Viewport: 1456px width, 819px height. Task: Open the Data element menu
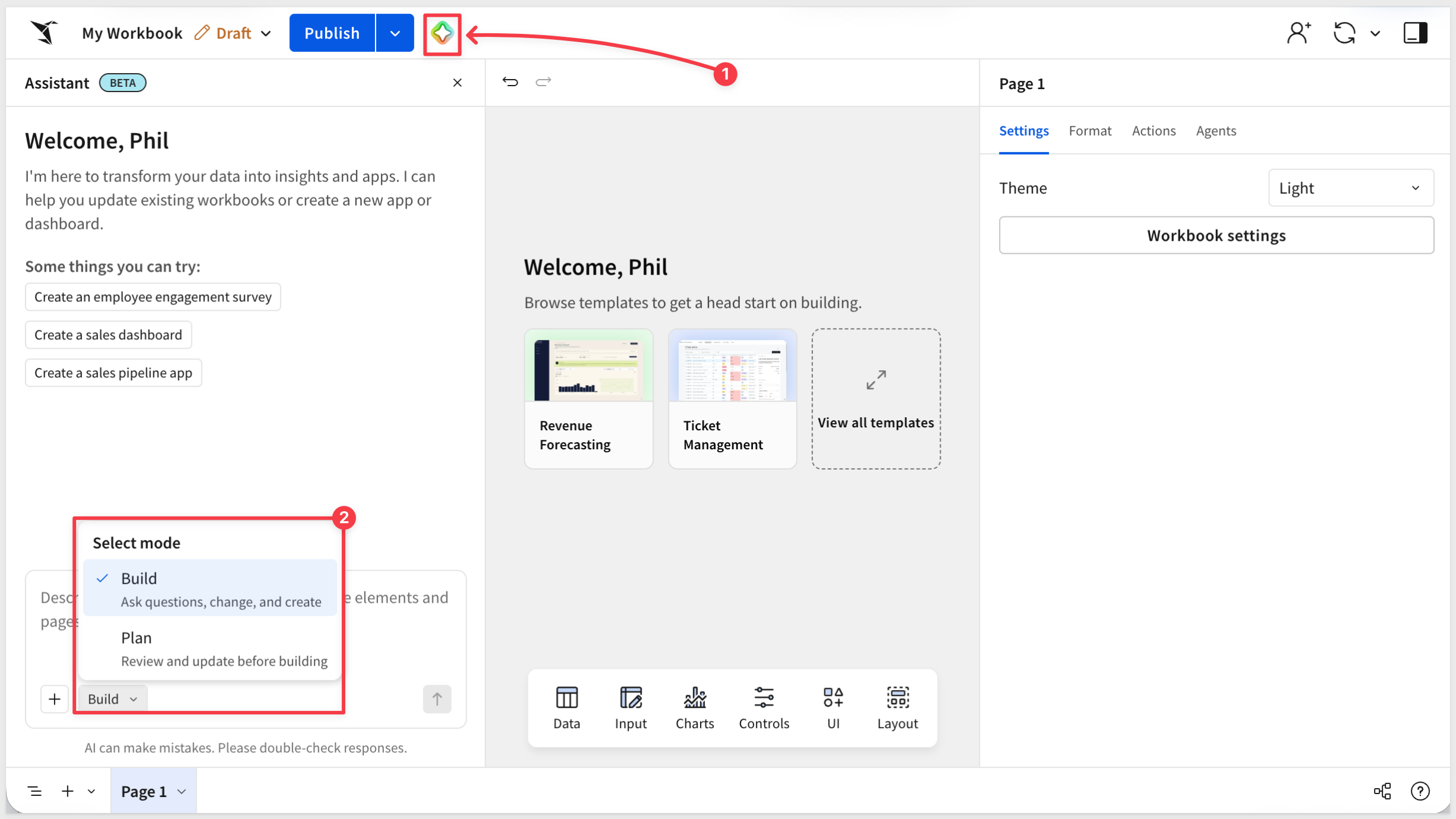point(566,708)
